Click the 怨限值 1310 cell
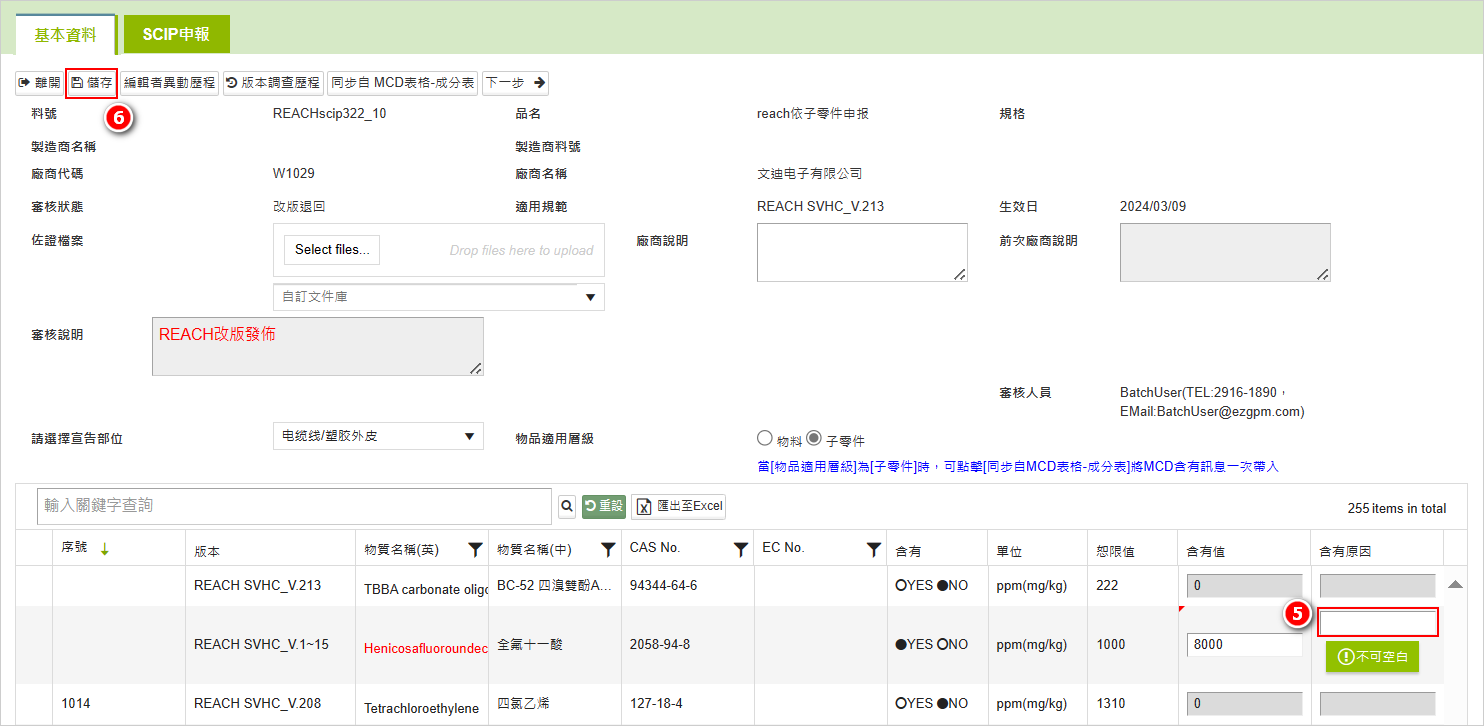Viewport: 1484px width, 726px height. point(1111,704)
